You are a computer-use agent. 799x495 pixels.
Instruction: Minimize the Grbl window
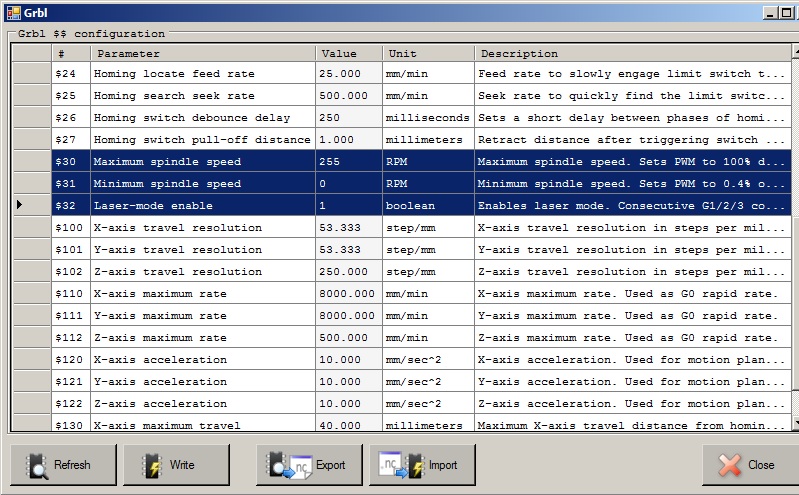(x=770, y=13)
